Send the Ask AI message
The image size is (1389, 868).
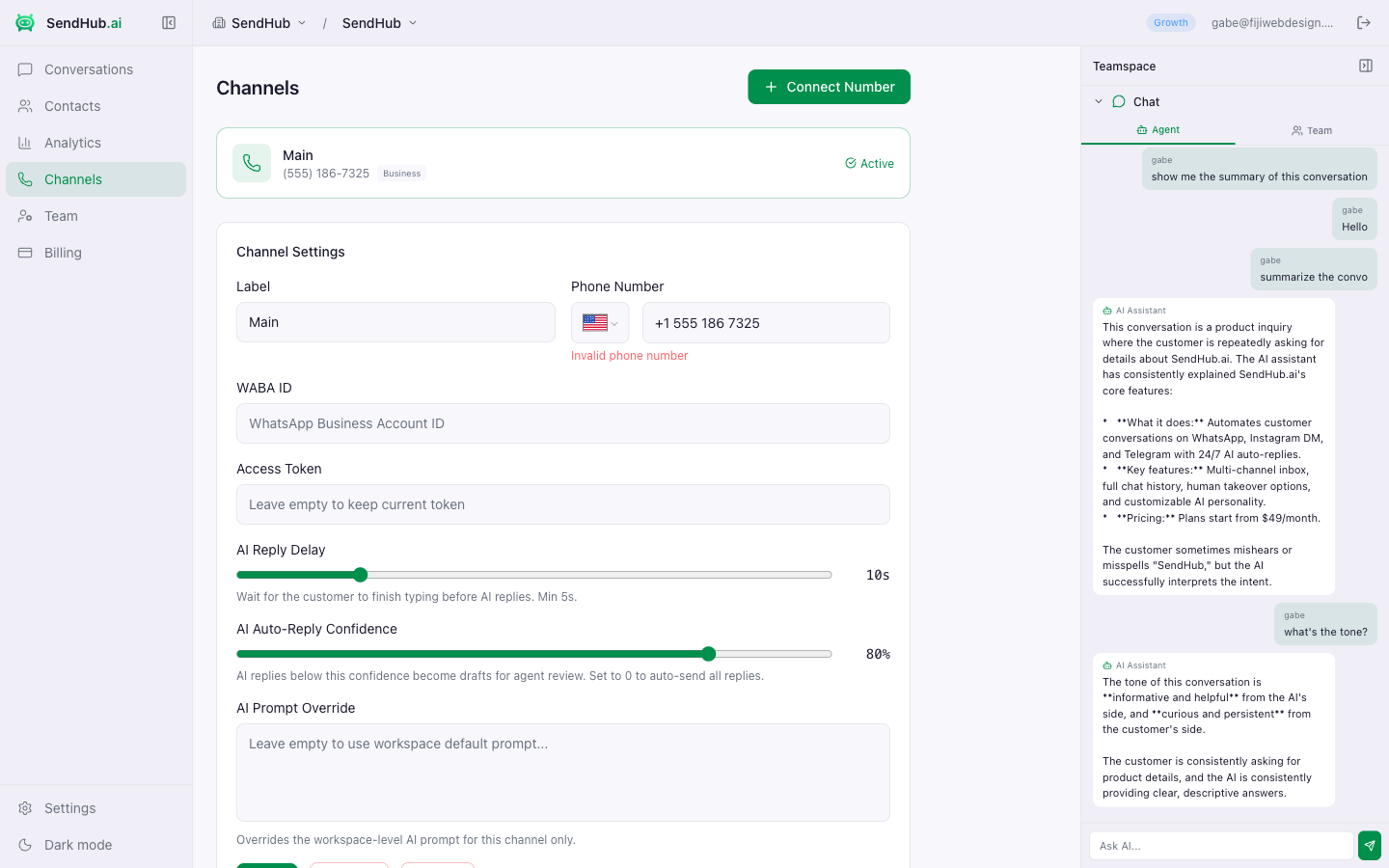tap(1370, 846)
